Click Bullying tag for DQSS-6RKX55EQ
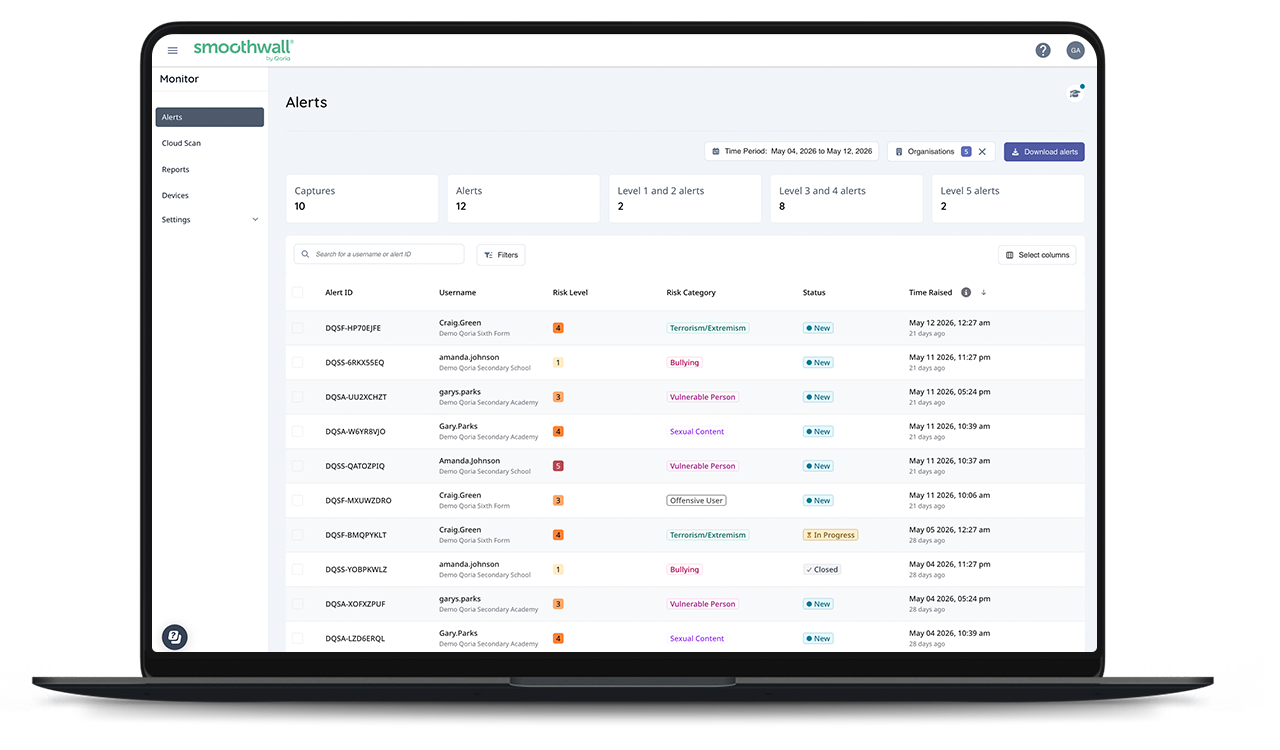1280x750 pixels. coord(685,363)
